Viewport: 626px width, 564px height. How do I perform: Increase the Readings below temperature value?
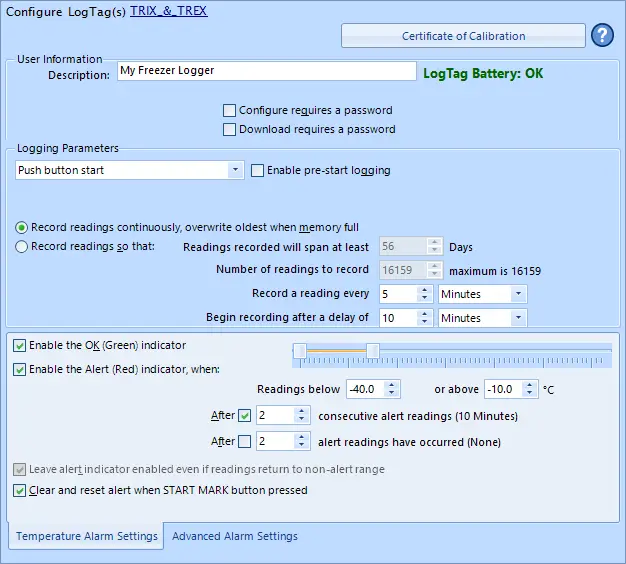click(393, 385)
